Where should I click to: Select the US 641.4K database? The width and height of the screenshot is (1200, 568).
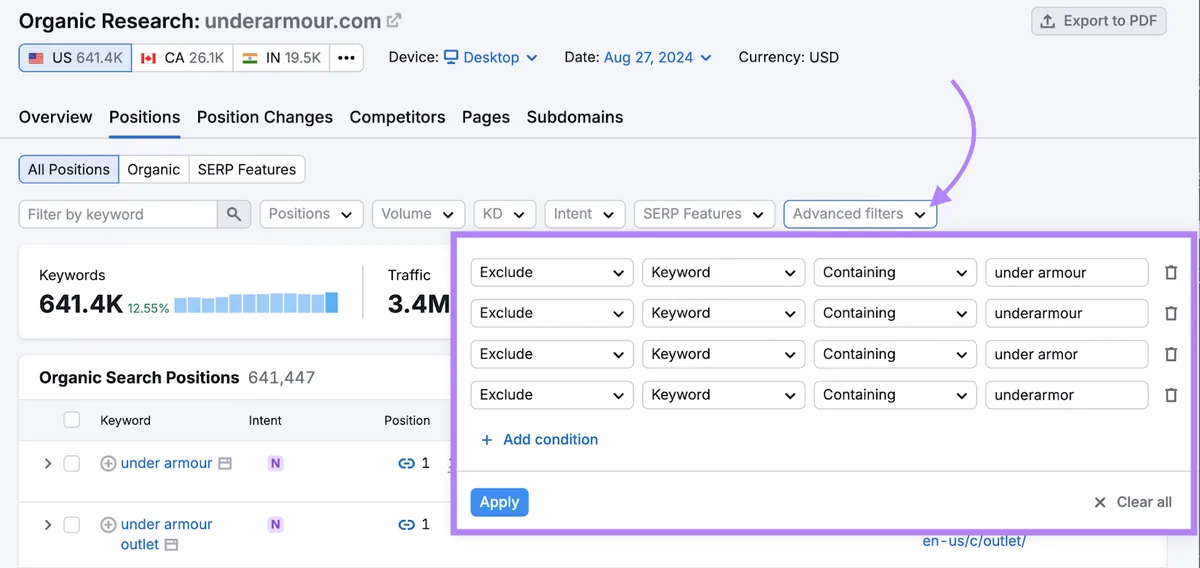click(x=75, y=58)
